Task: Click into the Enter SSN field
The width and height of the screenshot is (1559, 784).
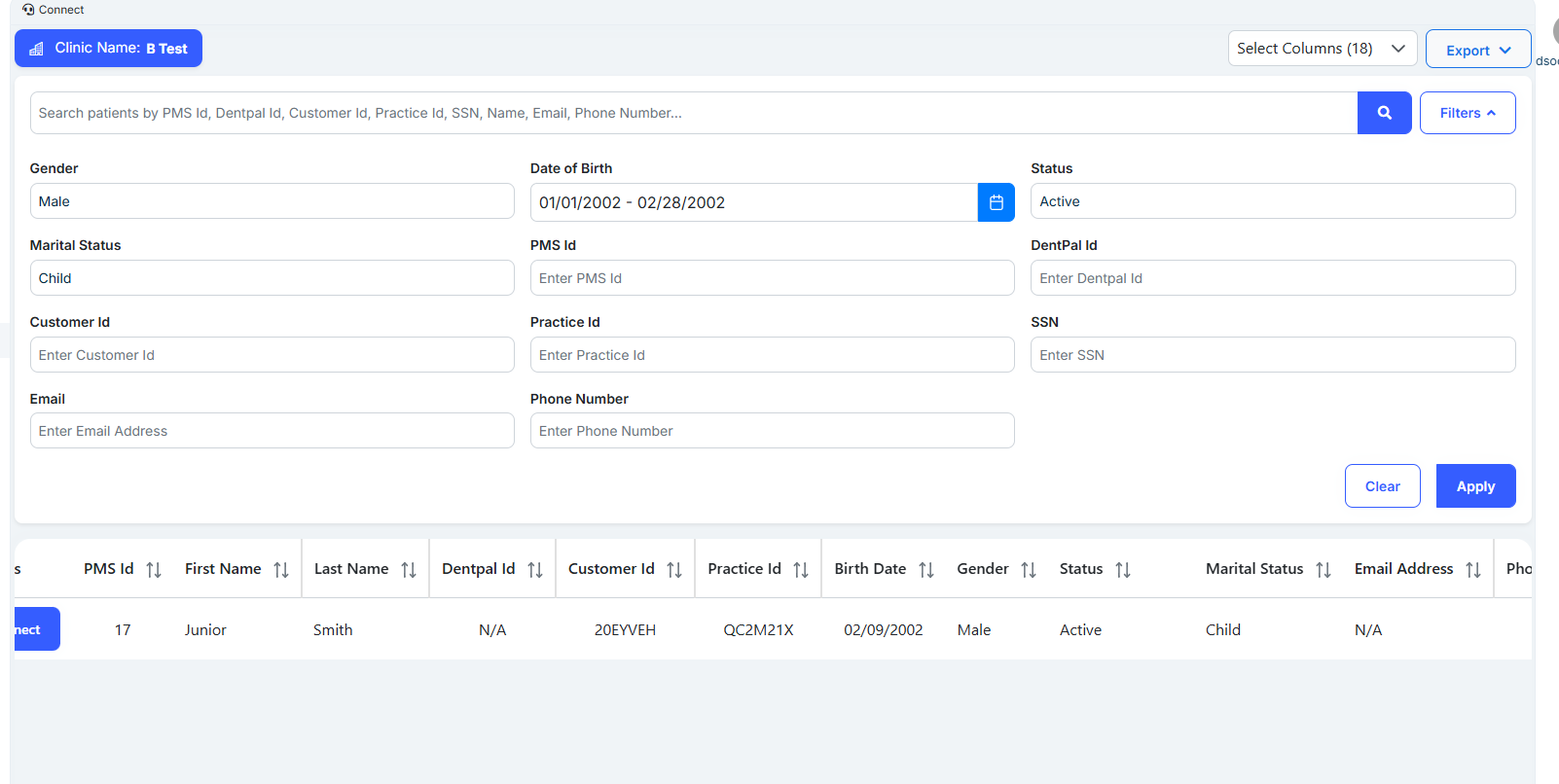Action: tap(1272, 355)
